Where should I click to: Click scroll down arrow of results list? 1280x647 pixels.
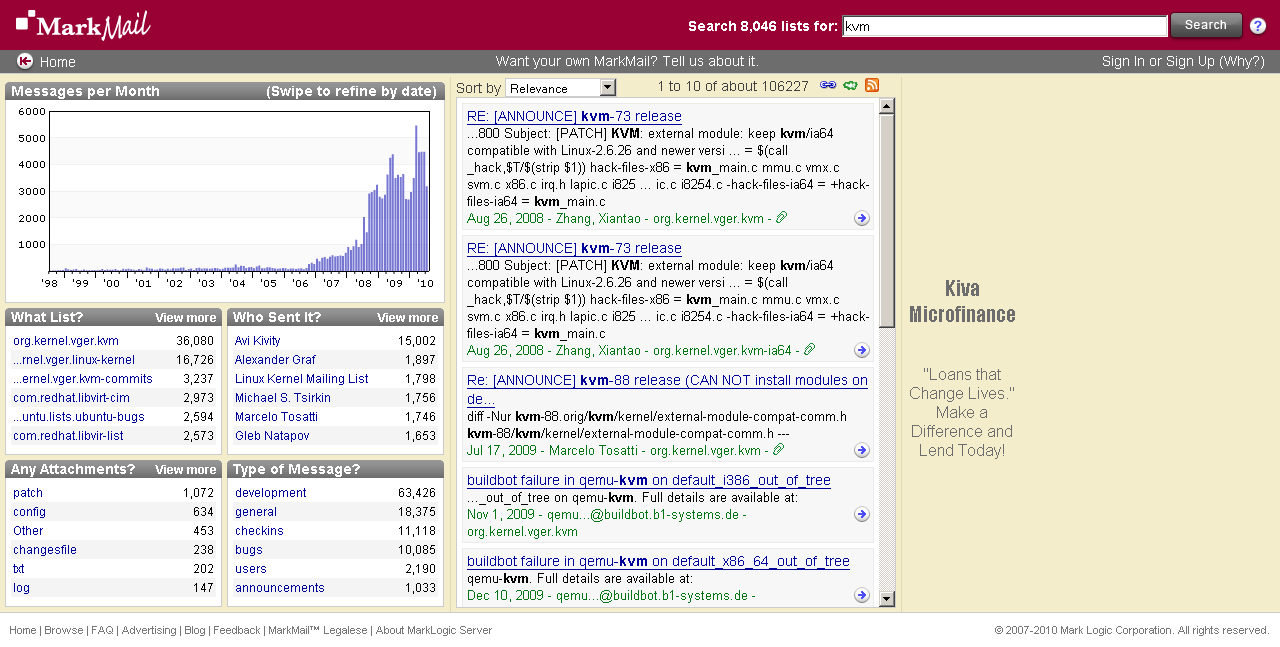tap(887, 598)
